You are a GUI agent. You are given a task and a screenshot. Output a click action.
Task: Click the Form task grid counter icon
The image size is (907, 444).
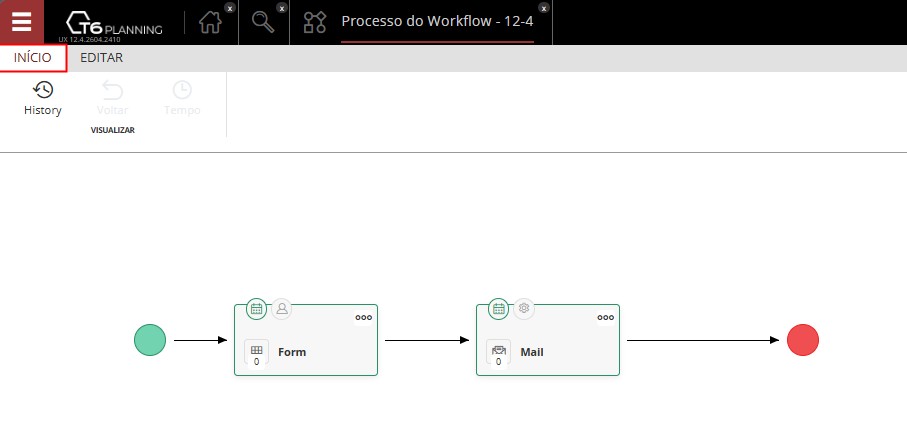pyautogui.click(x=256, y=354)
